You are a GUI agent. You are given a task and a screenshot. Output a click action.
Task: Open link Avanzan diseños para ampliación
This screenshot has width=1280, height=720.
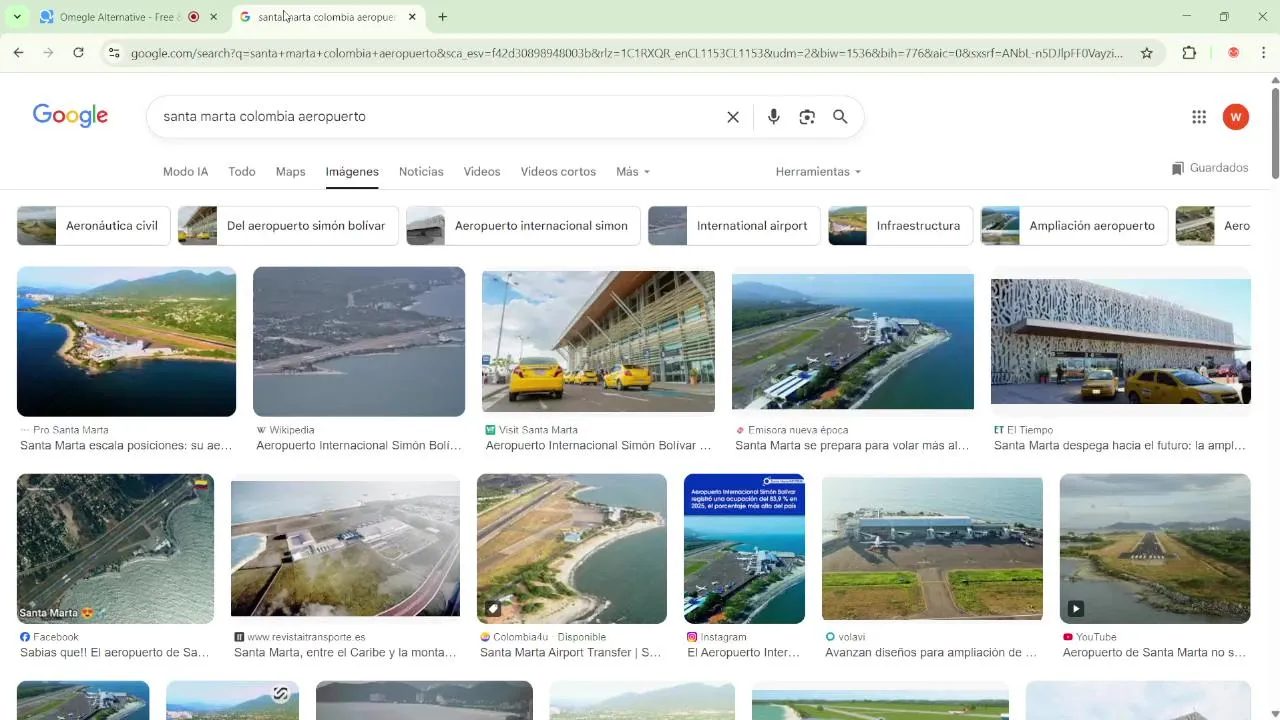(x=931, y=653)
